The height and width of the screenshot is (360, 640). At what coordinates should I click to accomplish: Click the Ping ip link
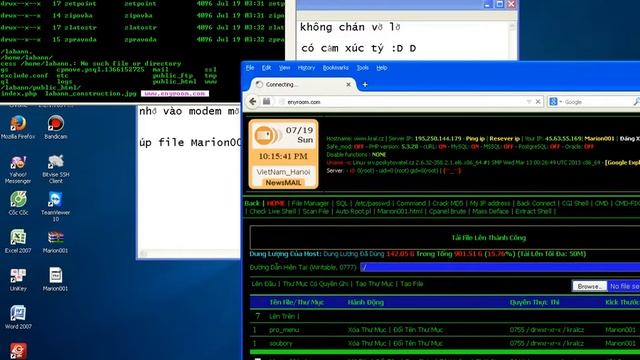[x=475, y=139]
